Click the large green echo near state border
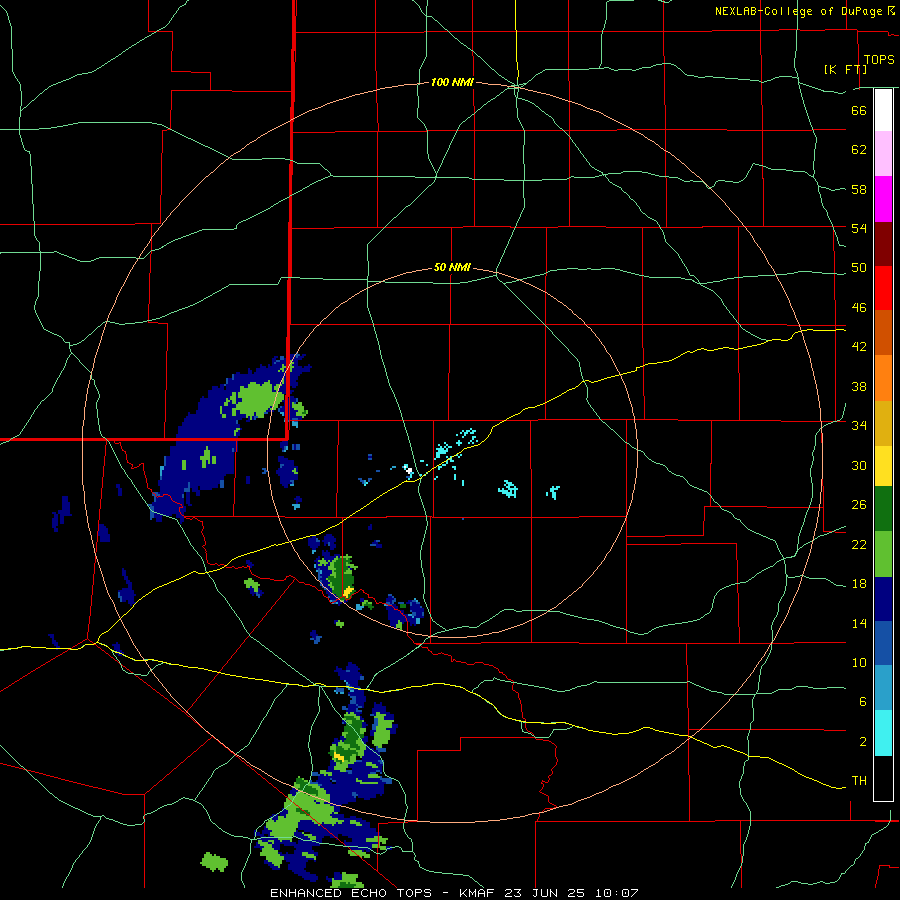 click(x=255, y=399)
